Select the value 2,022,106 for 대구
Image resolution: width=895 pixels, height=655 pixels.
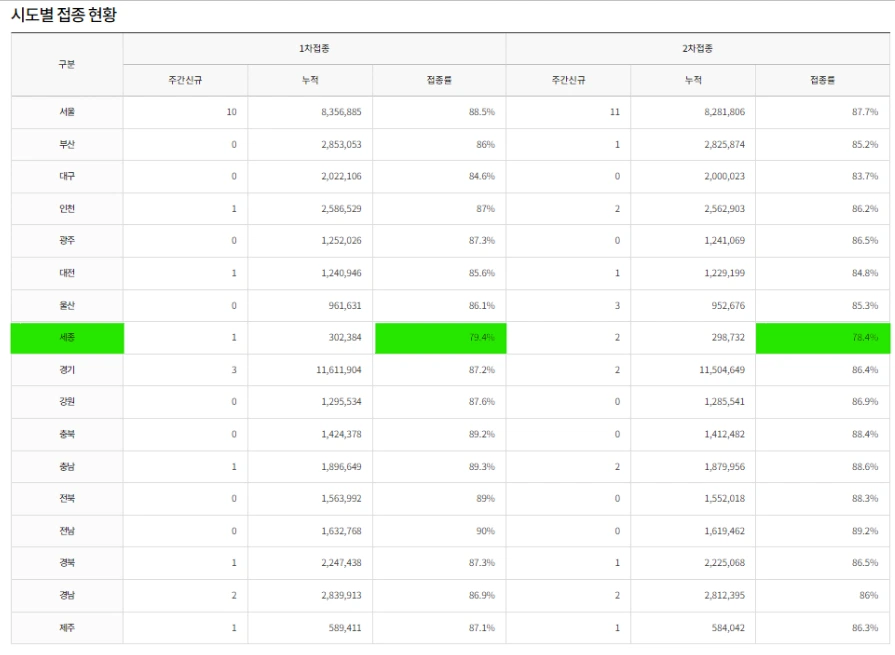(341, 176)
